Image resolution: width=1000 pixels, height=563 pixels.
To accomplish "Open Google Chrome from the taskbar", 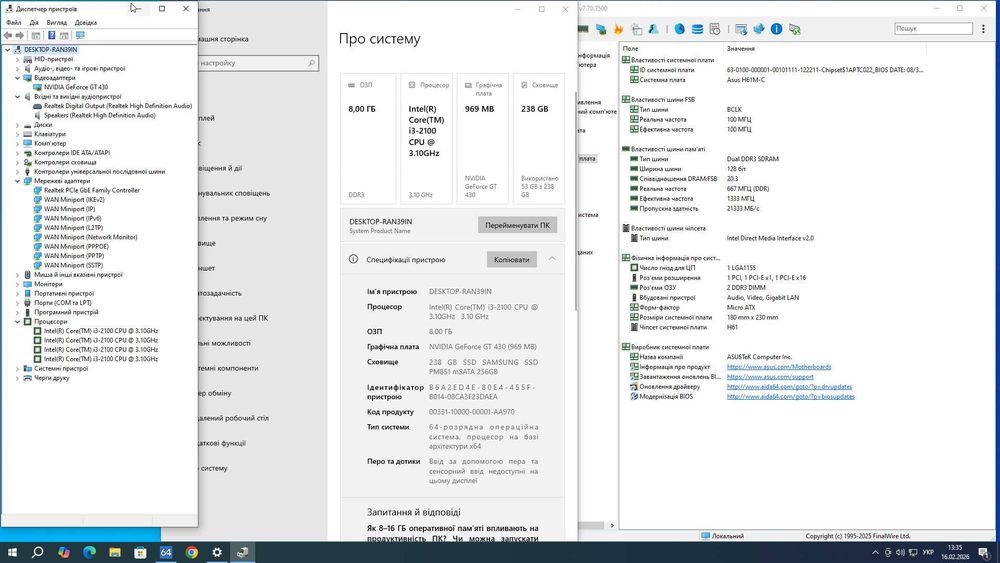I will [x=191, y=552].
